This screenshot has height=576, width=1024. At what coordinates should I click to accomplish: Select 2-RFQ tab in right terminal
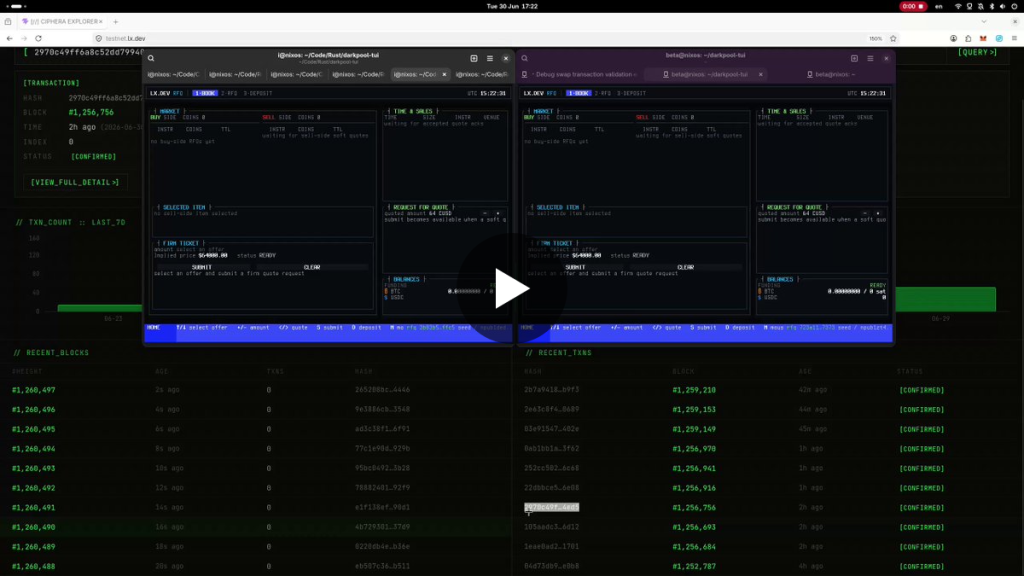[603, 93]
